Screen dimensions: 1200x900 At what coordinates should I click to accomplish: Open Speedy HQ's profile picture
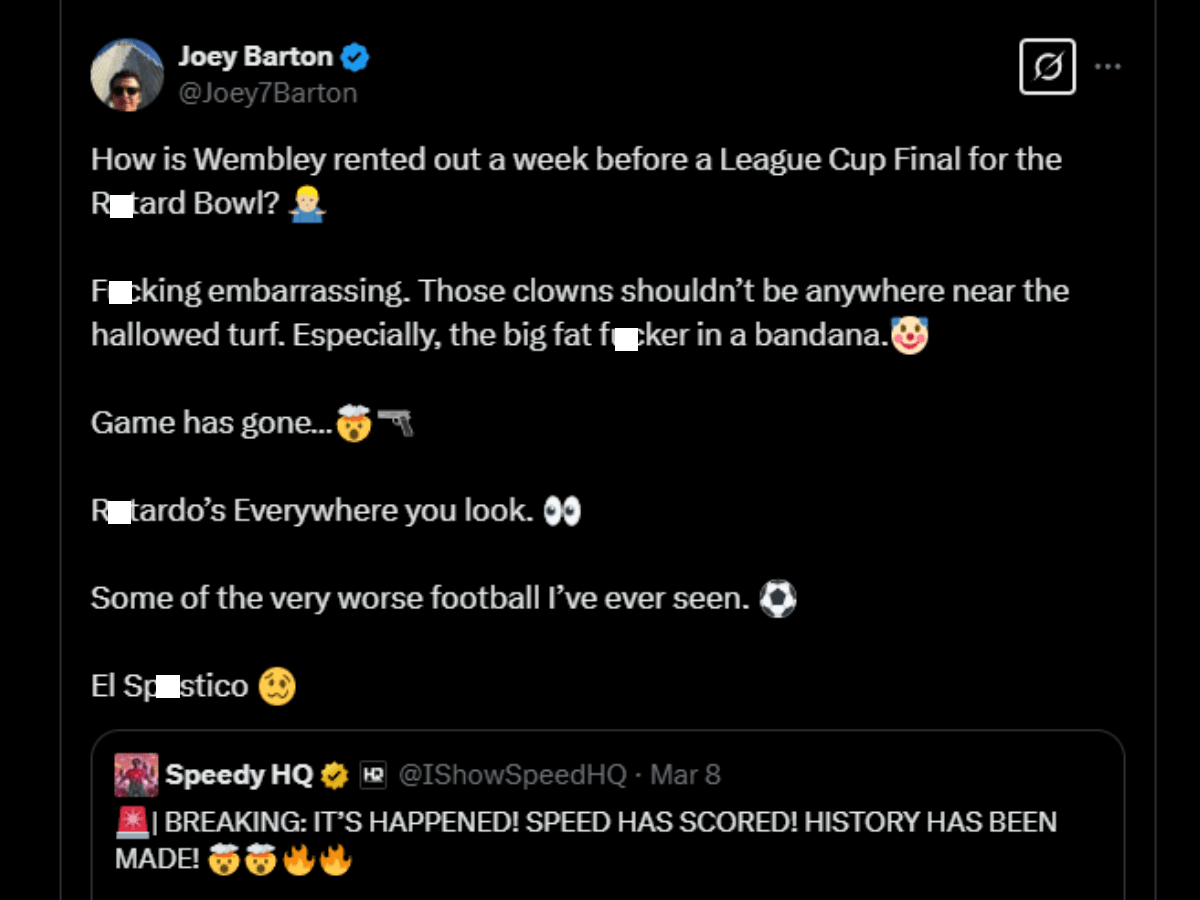point(136,773)
